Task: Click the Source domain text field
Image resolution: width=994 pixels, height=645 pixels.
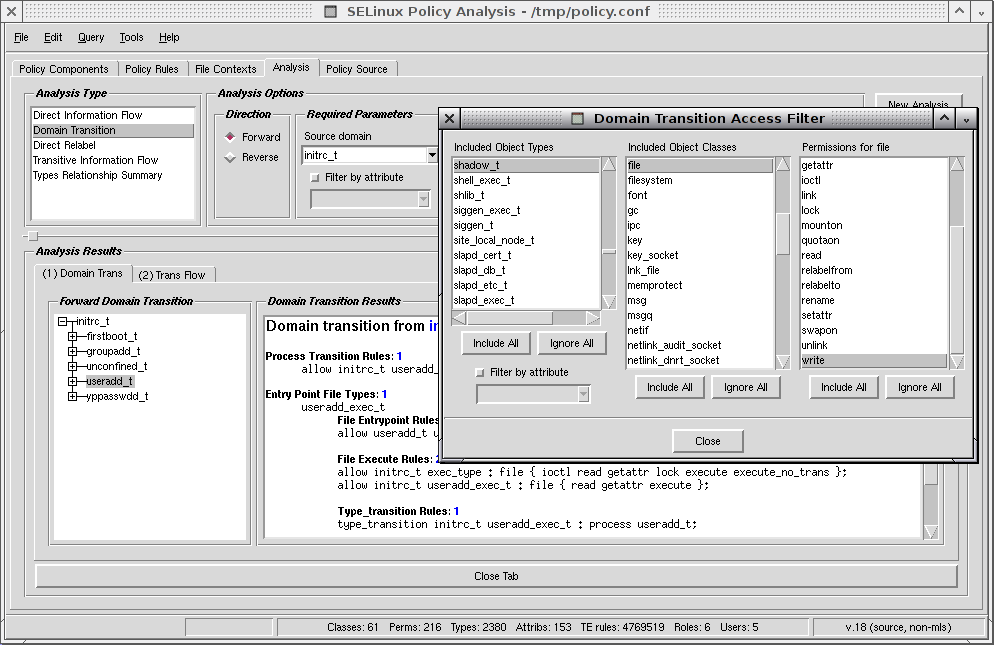Action: [x=365, y=155]
